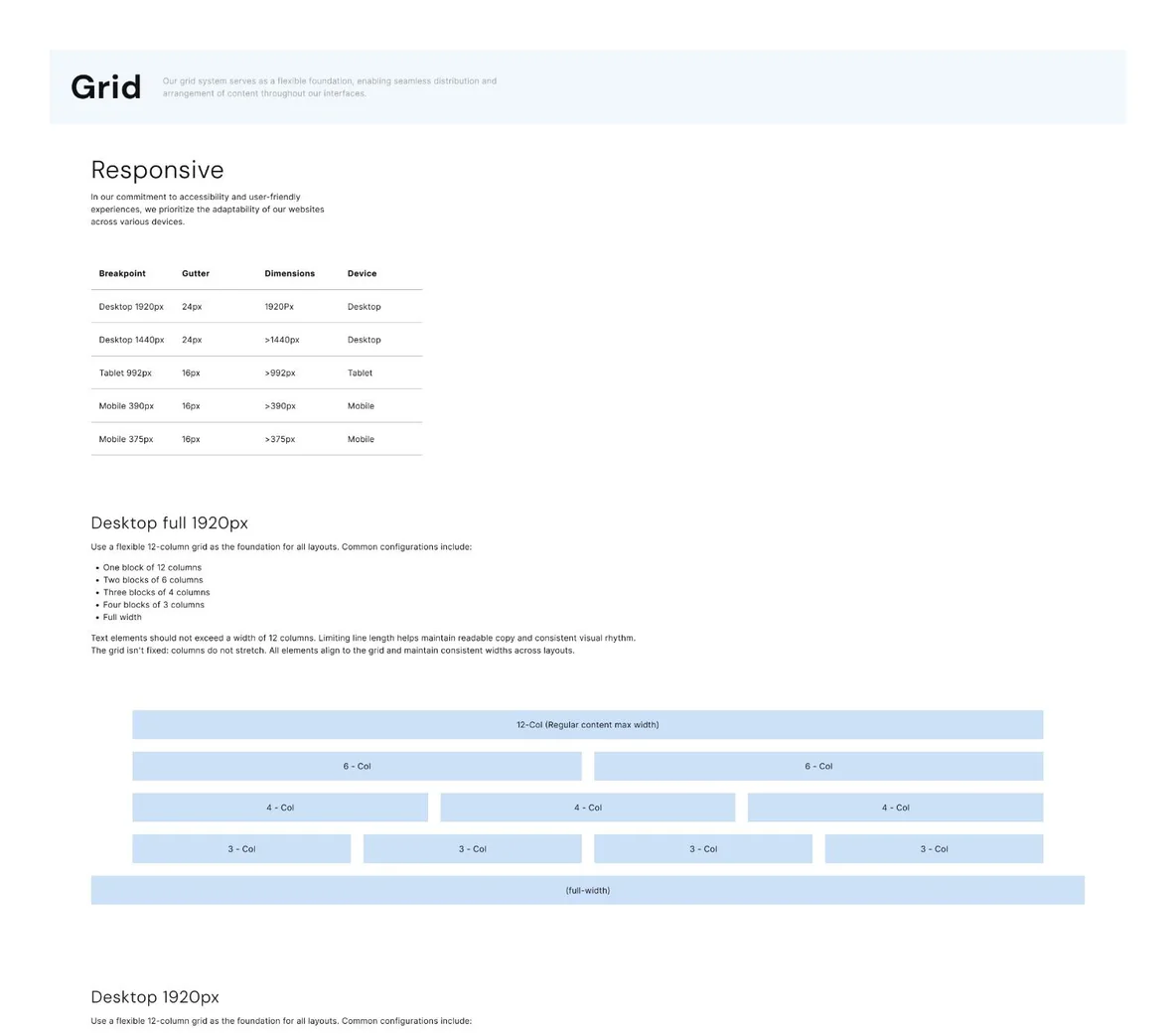Click the Gutter column header
The height and width of the screenshot is (1034, 1176).
pyautogui.click(x=196, y=274)
